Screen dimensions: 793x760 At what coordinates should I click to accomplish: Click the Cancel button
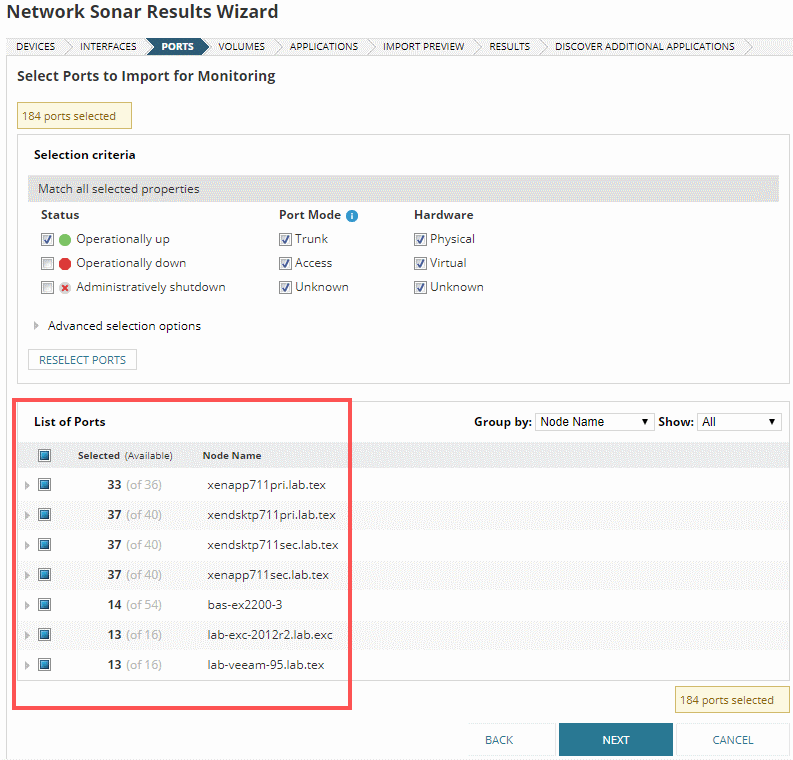click(x=732, y=740)
